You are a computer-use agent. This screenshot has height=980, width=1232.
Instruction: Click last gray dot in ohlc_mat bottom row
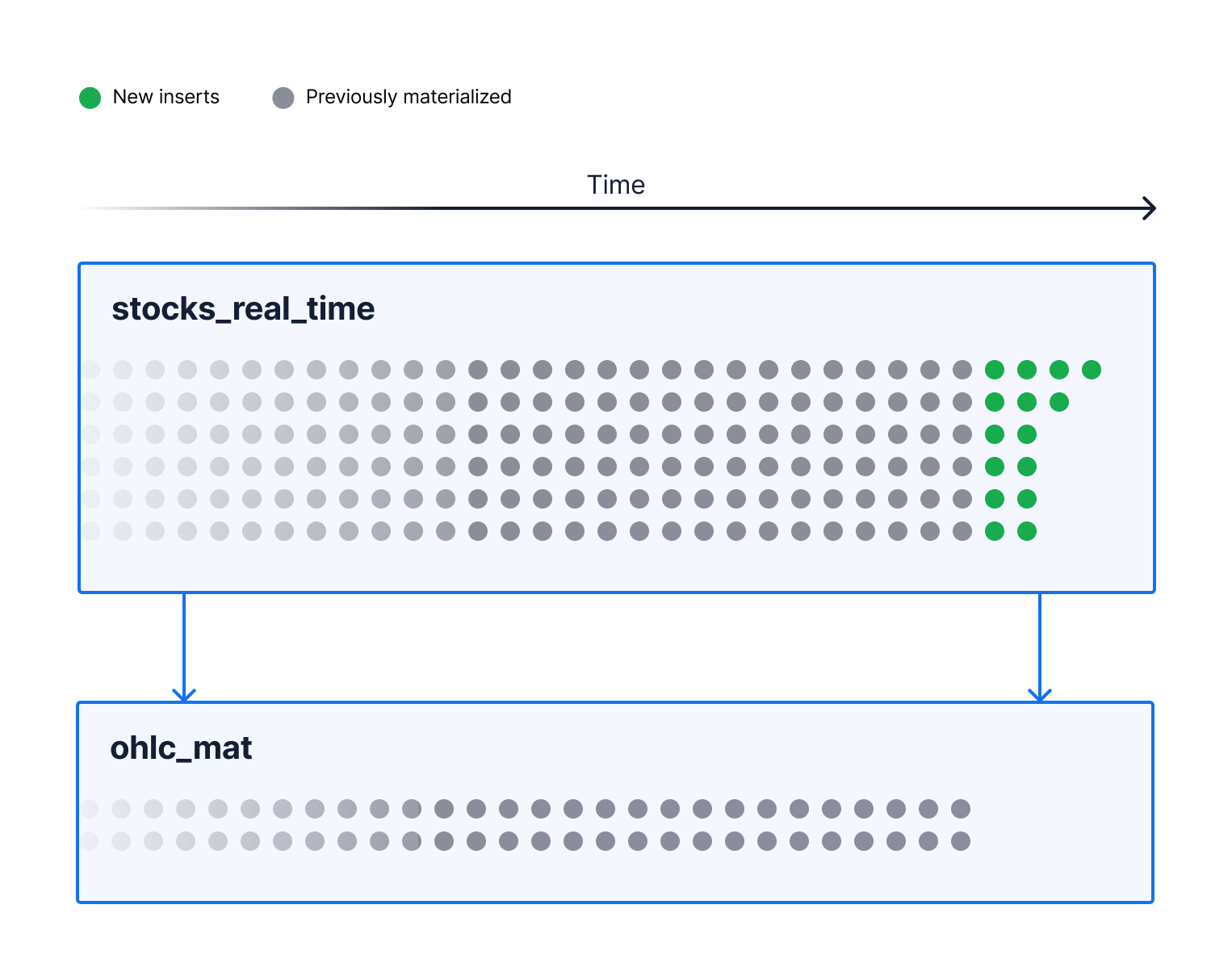tap(961, 841)
